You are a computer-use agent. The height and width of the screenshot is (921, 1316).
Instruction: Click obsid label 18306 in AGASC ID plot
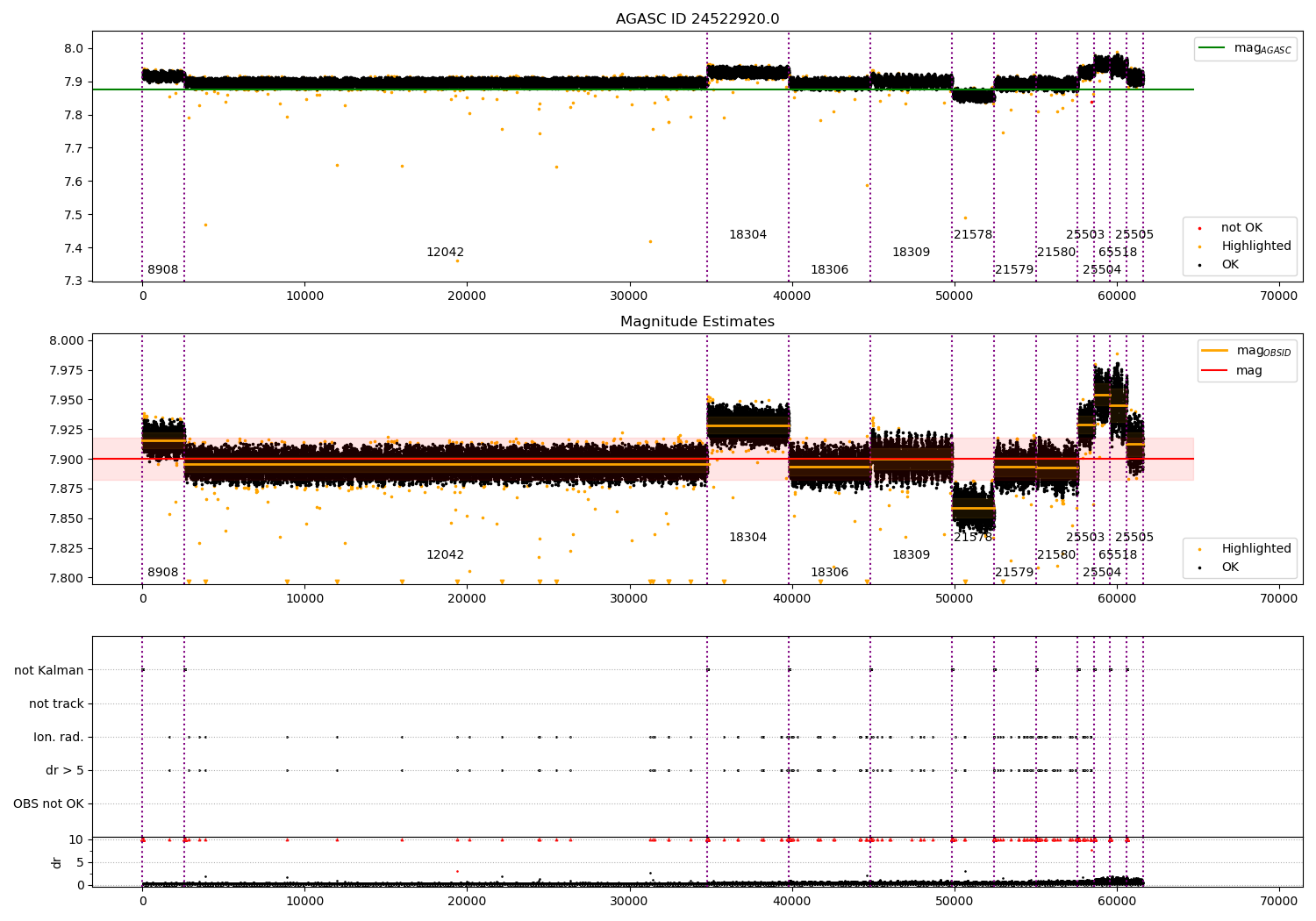(x=830, y=270)
